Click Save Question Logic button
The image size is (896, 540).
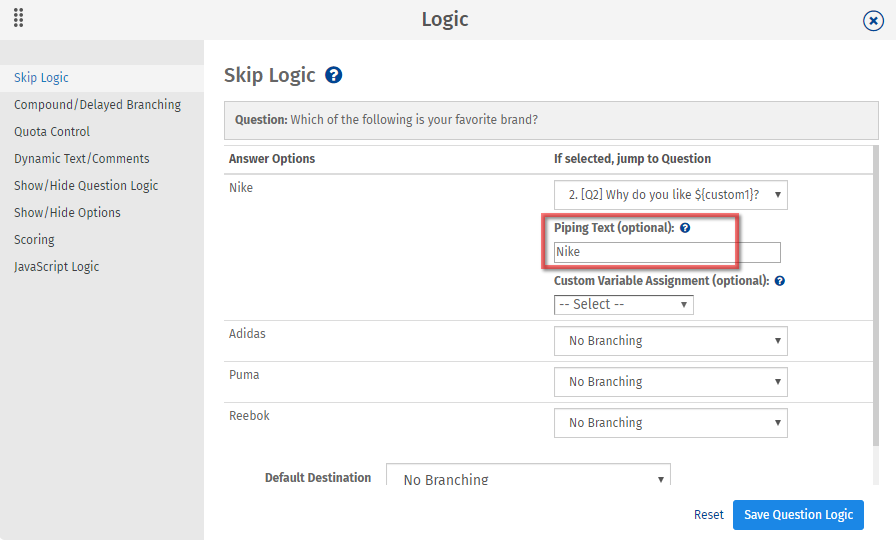[x=798, y=515]
